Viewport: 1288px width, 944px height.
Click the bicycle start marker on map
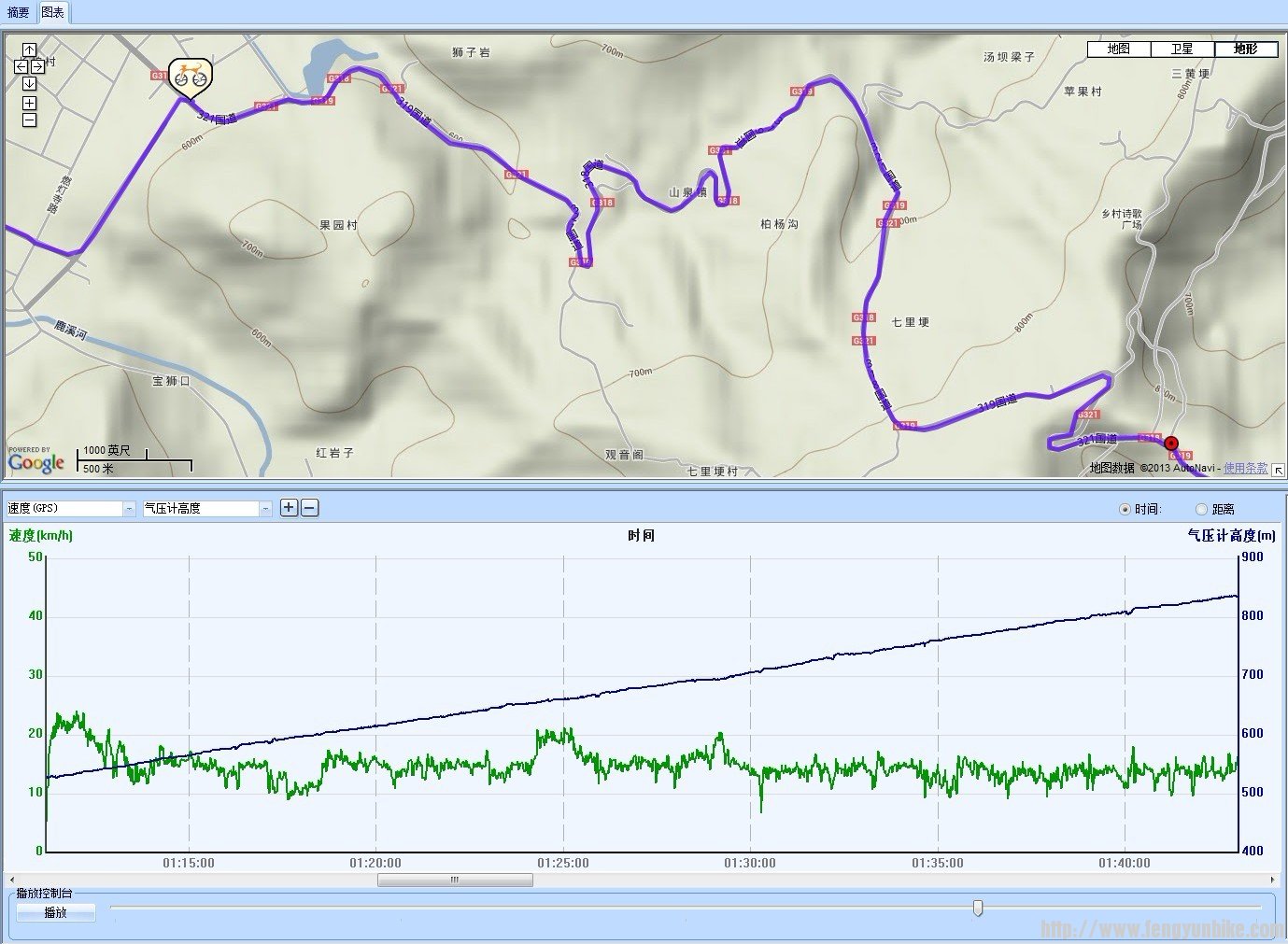(x=190, y=77)
